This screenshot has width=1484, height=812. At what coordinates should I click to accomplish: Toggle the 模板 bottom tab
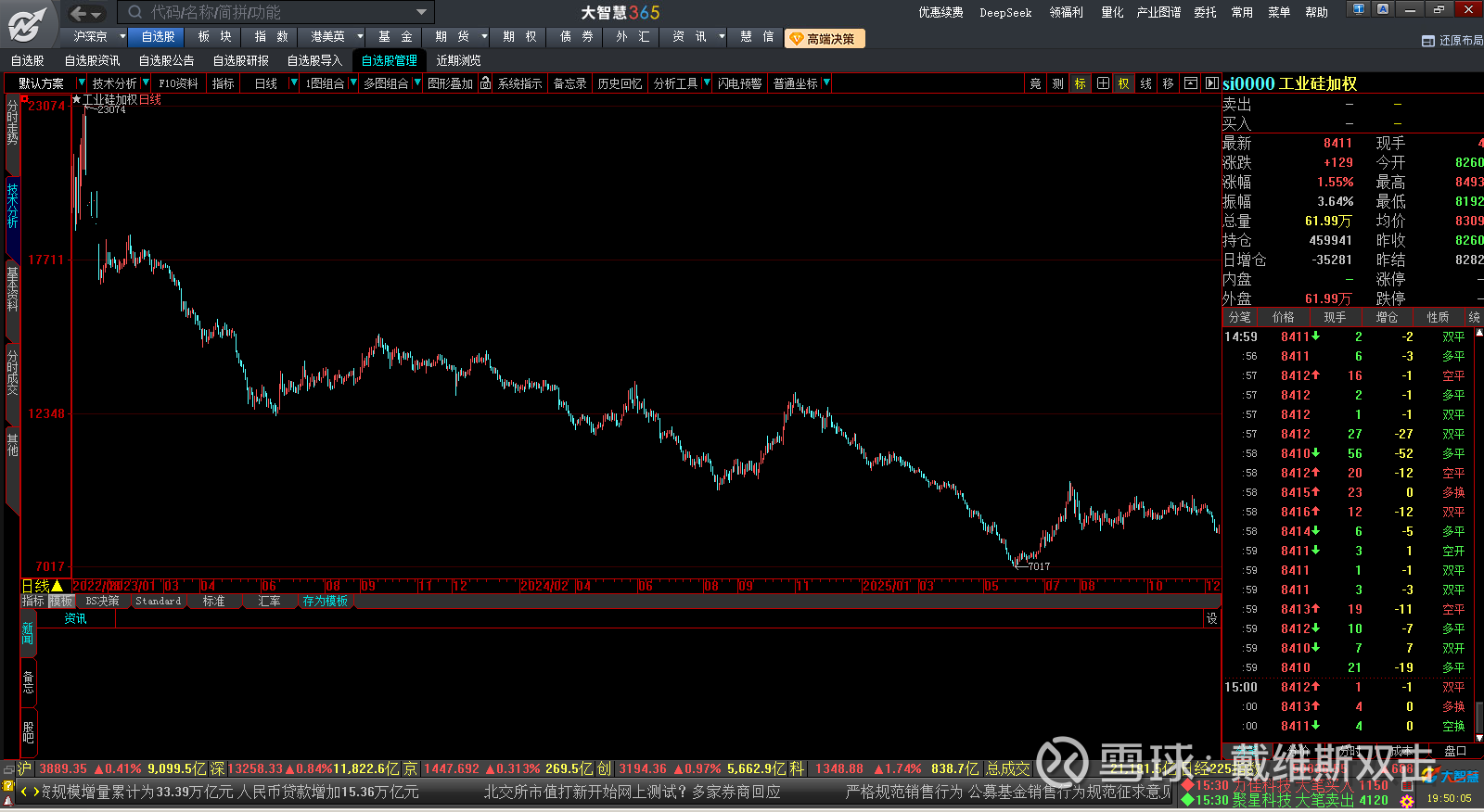point(60,602)
